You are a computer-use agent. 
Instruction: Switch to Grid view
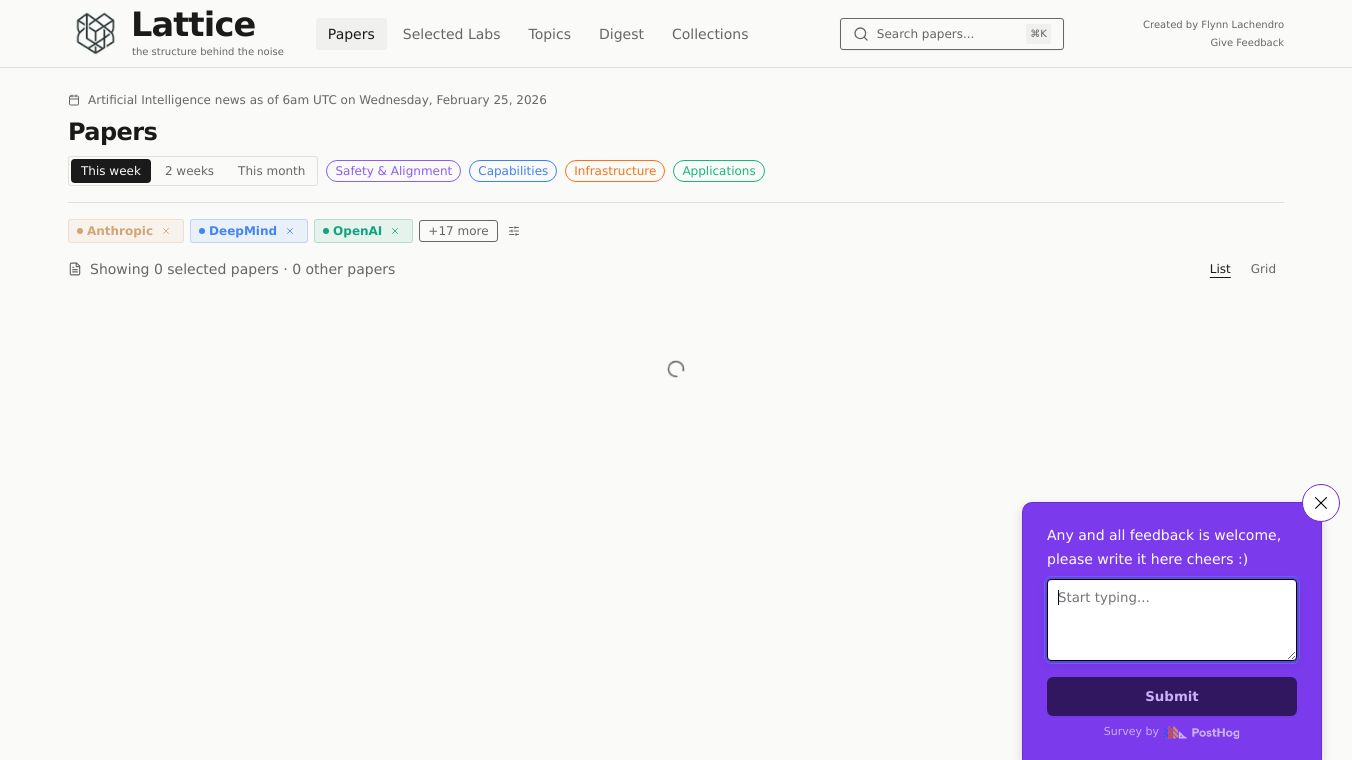[x=1263, y=269]
